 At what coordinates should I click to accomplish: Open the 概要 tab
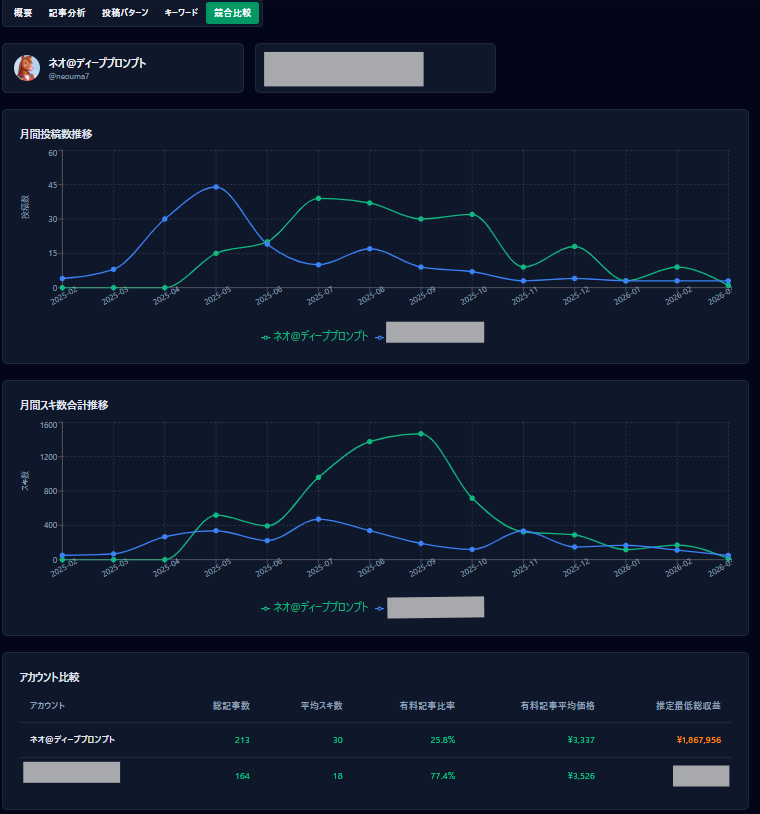tap(23, 13)
